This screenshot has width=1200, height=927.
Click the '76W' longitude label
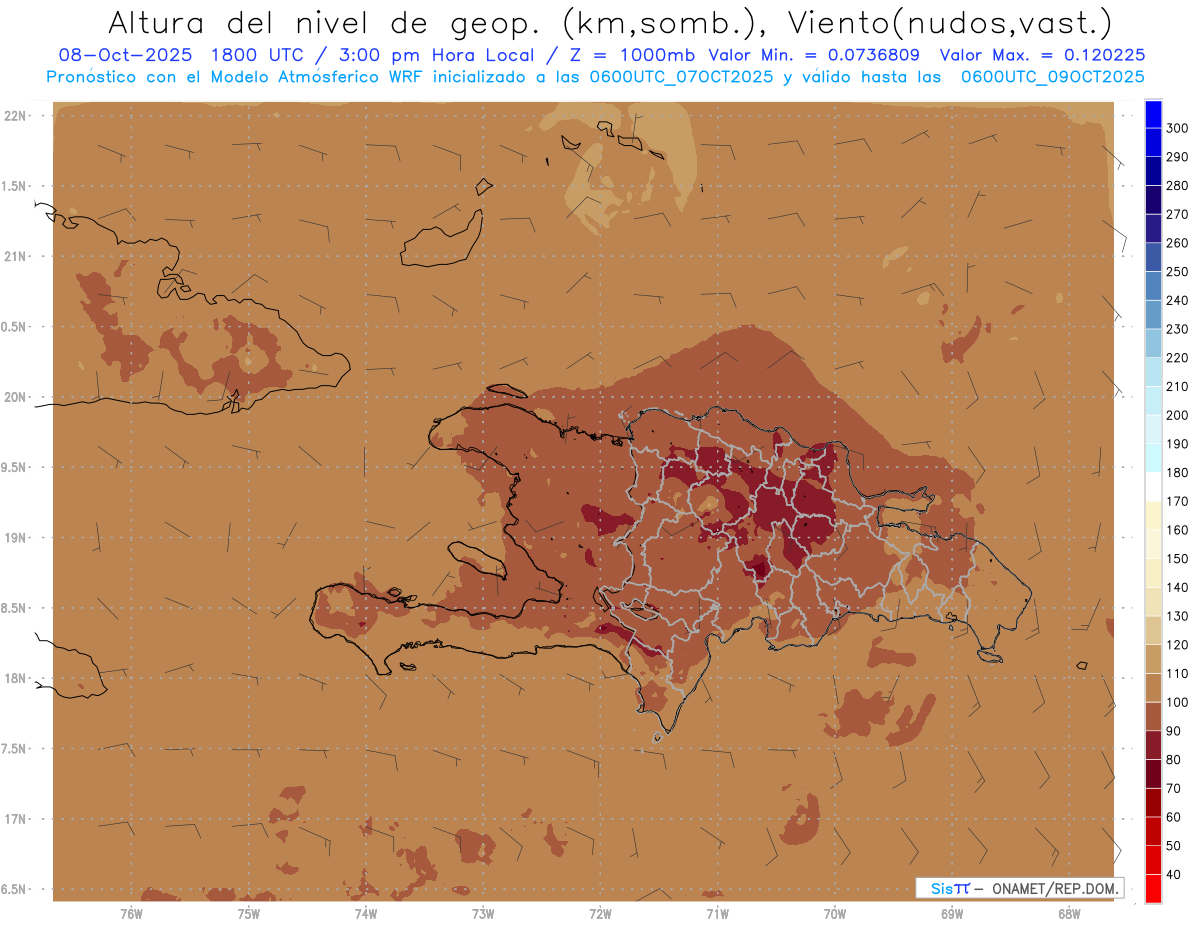[131, 913]
